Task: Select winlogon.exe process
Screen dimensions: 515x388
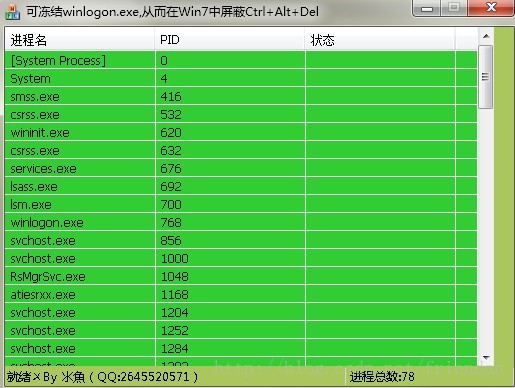Action: click(241, 222)
